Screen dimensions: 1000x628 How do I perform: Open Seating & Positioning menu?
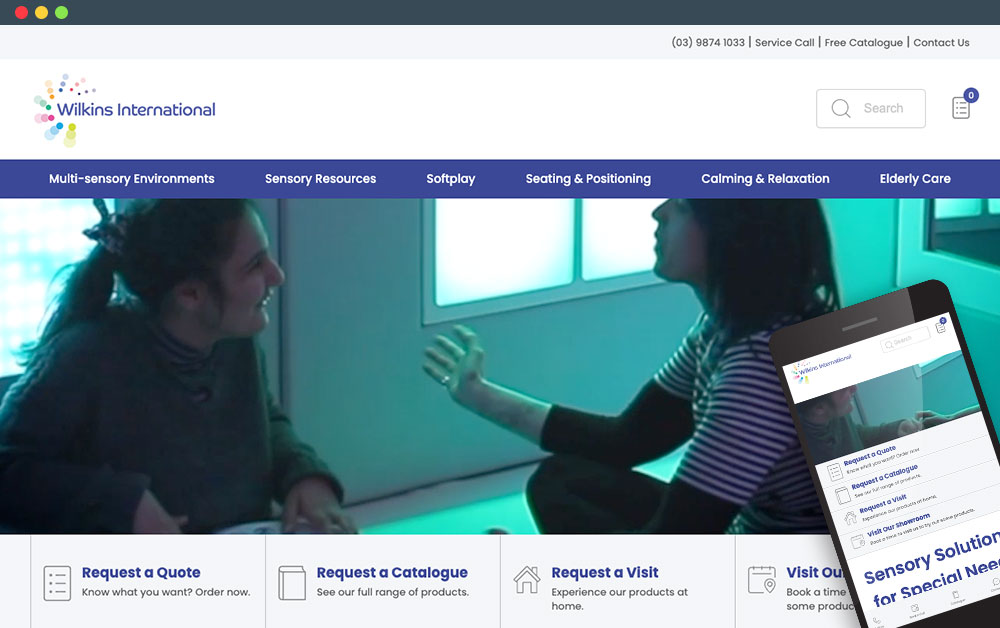(588, 179)
